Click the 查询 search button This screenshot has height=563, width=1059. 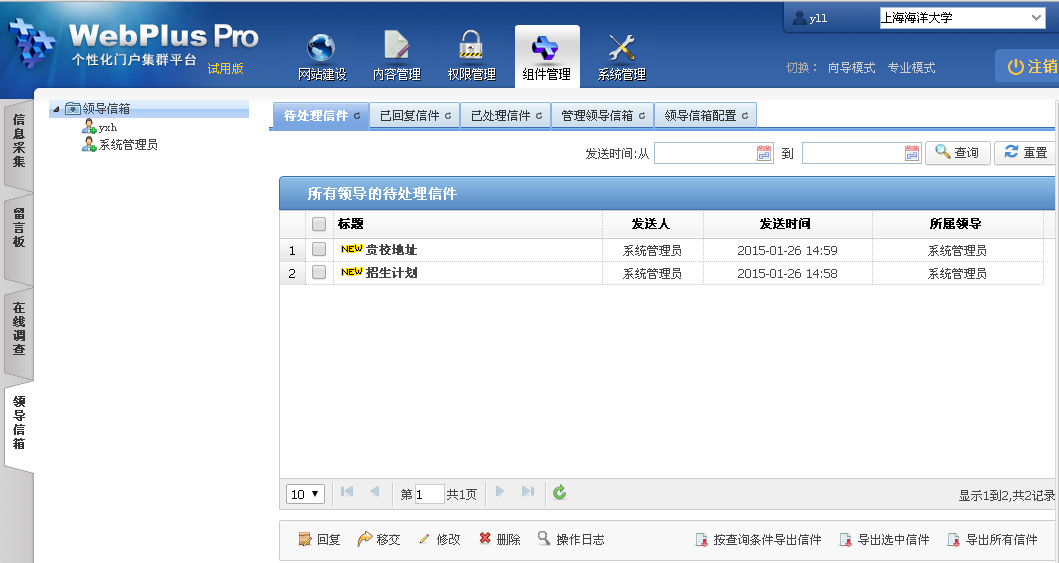[957, 153]
